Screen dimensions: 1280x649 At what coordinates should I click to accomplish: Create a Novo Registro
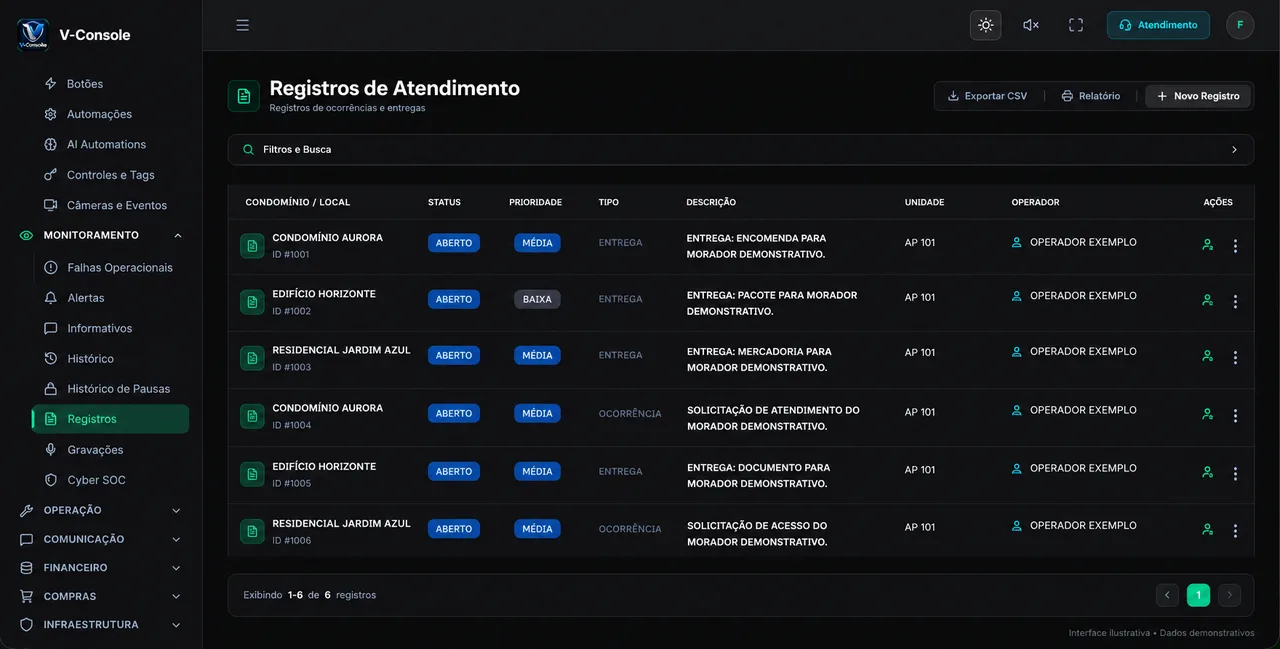[1198, 96]
